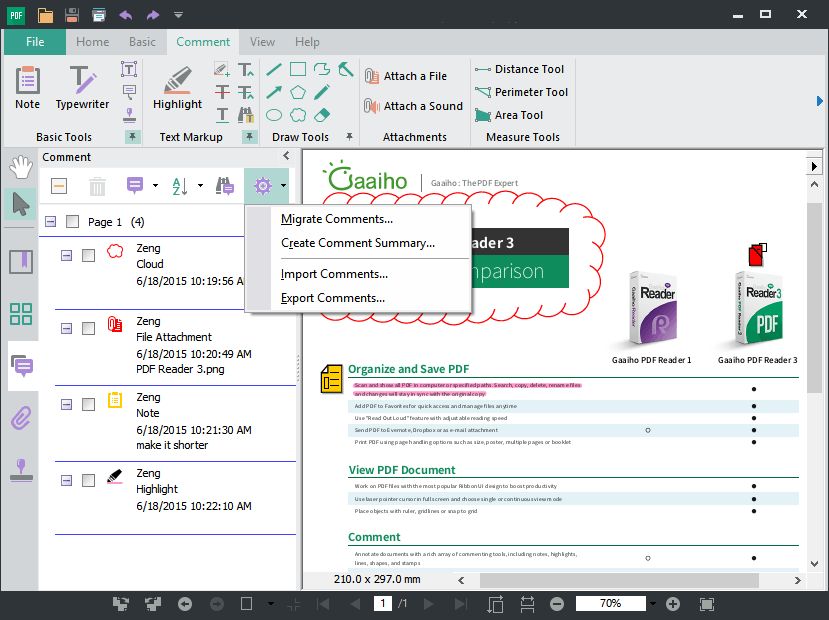Image resolution: width=829 pixels, height=620 pixels.
Task: Select the stamp tool in Basic Tools
Action: (129, 115)
